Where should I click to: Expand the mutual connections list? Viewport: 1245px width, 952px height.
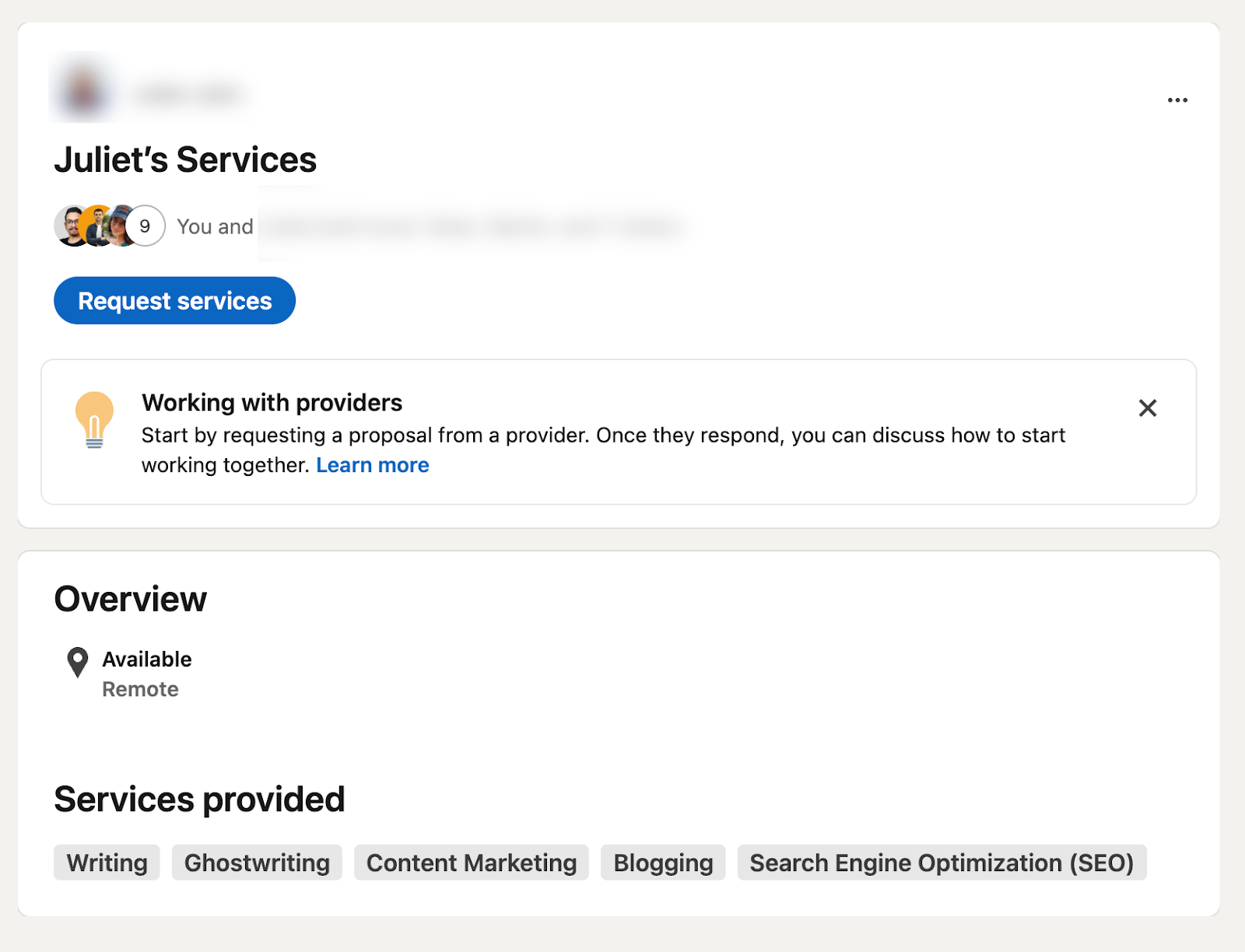pos(215,226)
